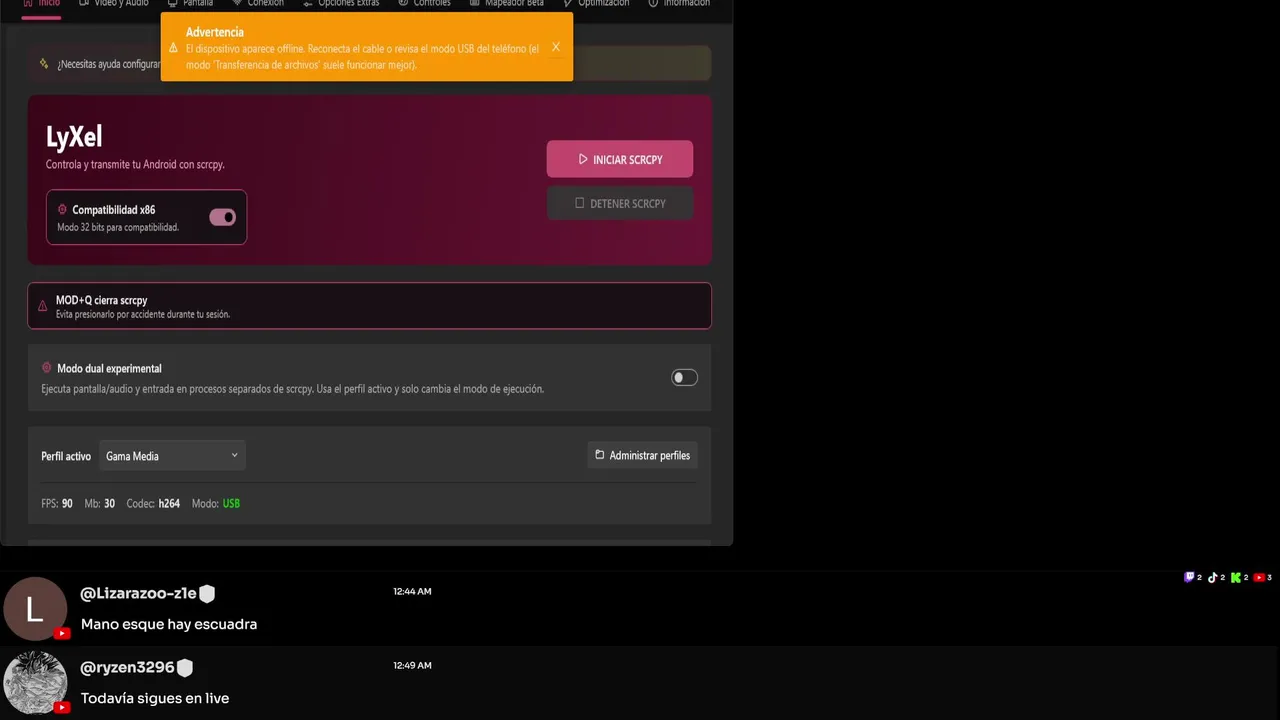
Task: Close the Advertencia warning notification
Action: [x=556, y=47]
